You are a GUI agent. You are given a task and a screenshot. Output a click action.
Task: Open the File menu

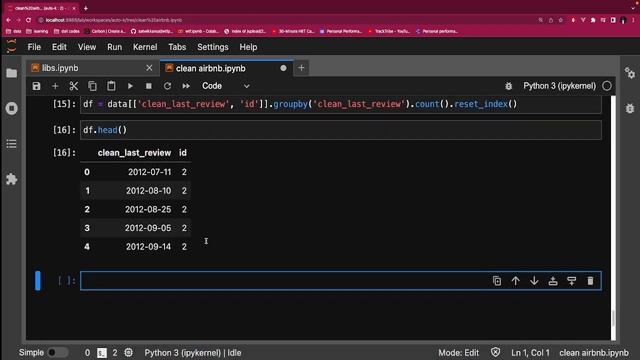(34, 47)
